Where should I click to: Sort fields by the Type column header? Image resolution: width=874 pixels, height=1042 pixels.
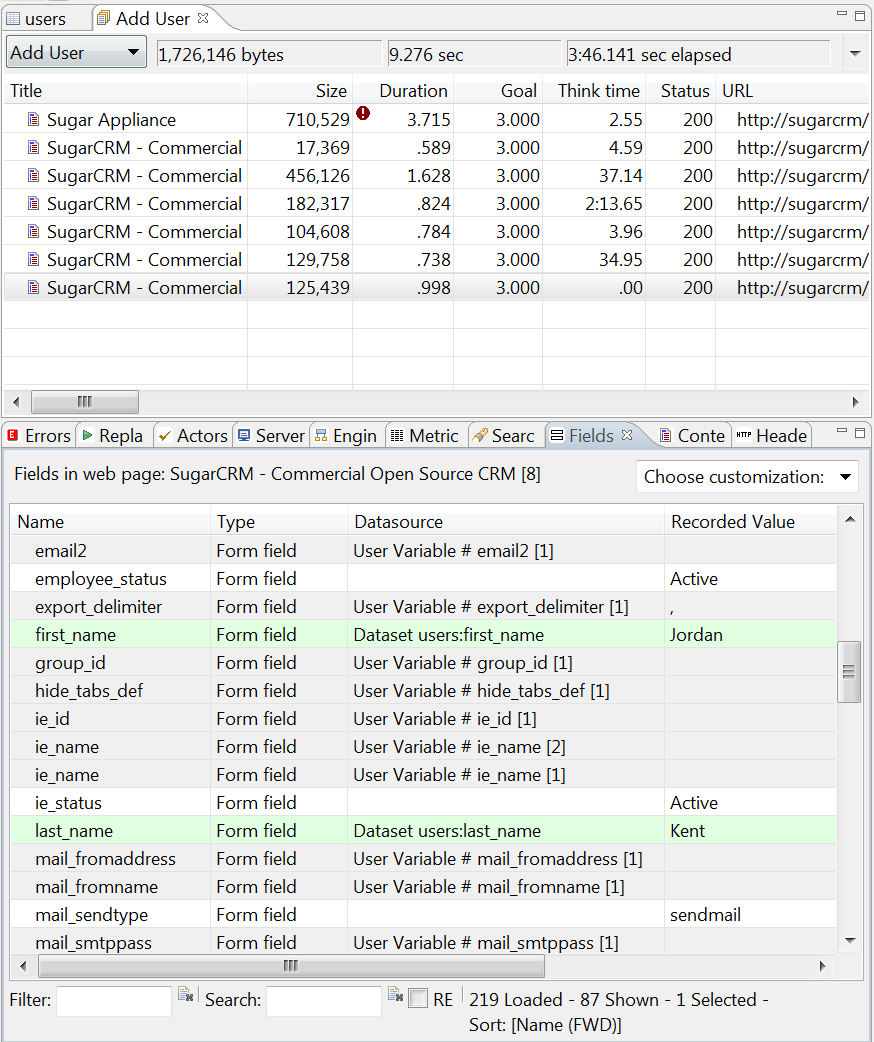click(278, 522)
